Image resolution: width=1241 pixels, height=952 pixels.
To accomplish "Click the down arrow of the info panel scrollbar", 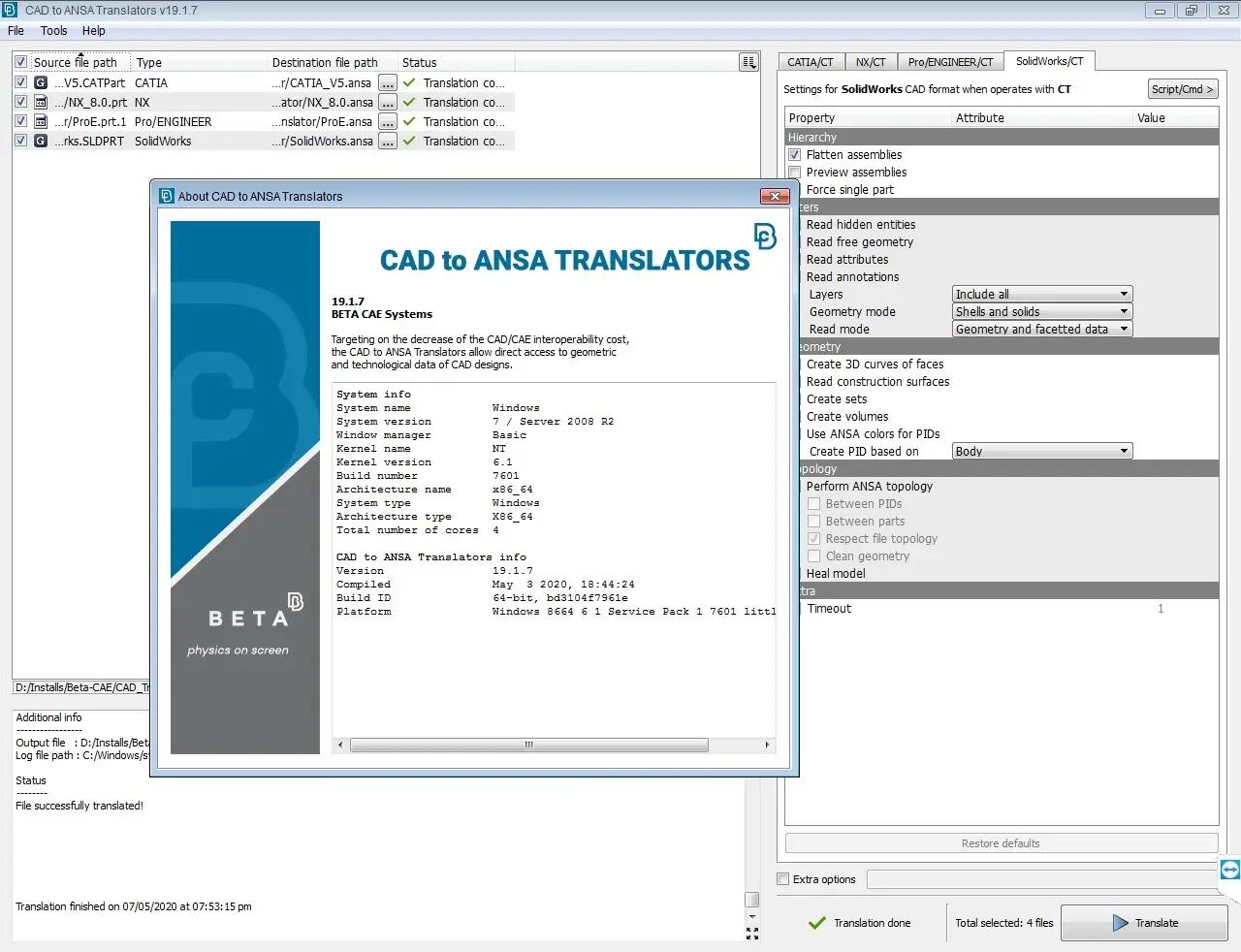I will click(752, 916).
